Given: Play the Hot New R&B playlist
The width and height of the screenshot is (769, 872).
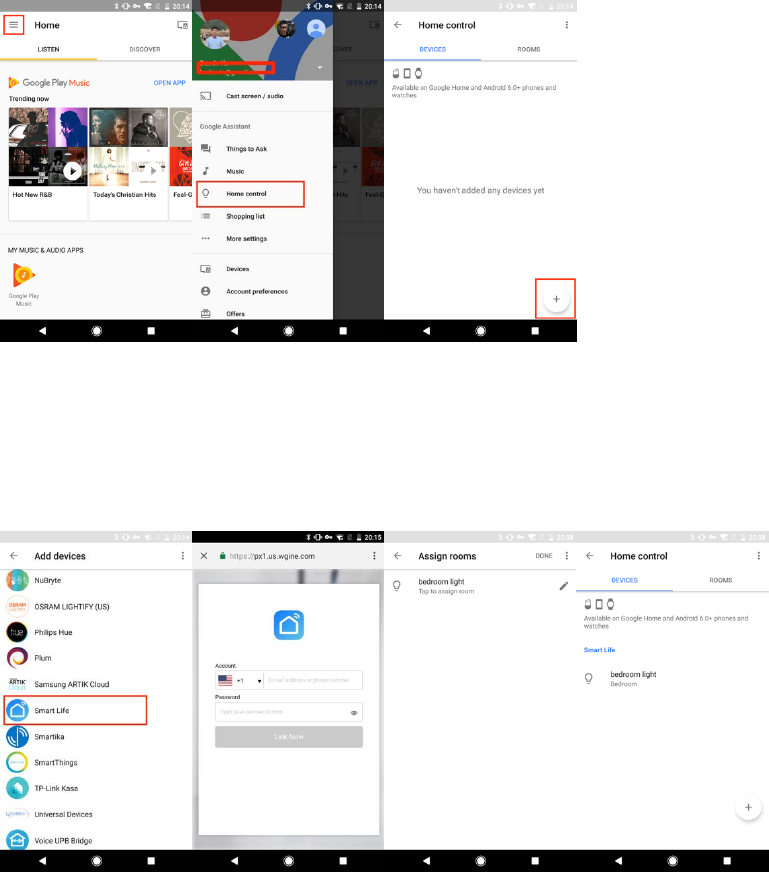Looking at the screenshot, I should tap(72, 171).
